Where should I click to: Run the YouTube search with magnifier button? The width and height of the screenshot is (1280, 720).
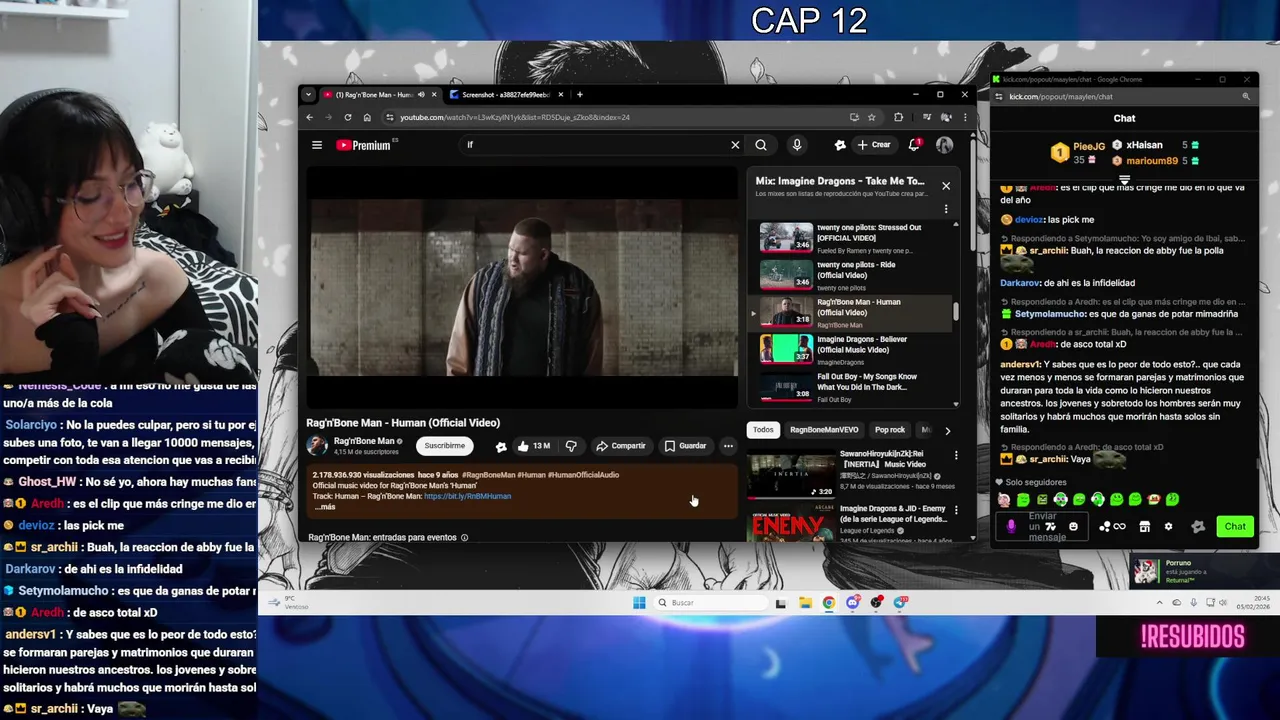click(x=761, y=145)
